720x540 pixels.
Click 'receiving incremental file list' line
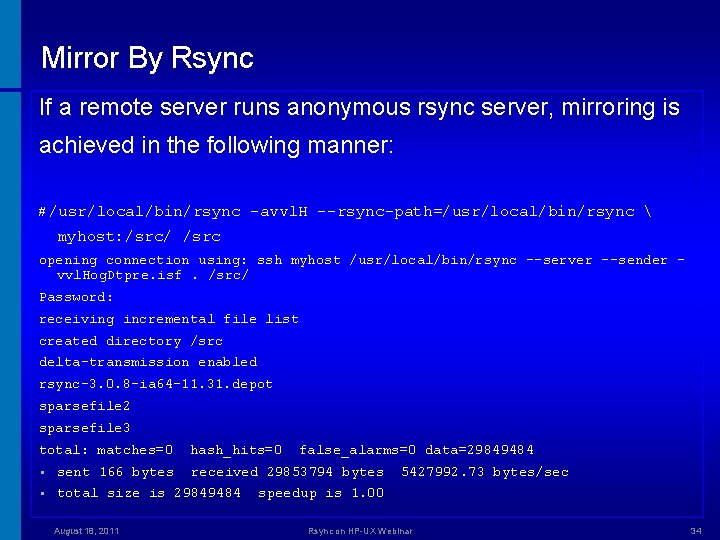click(x=169, y=319)
